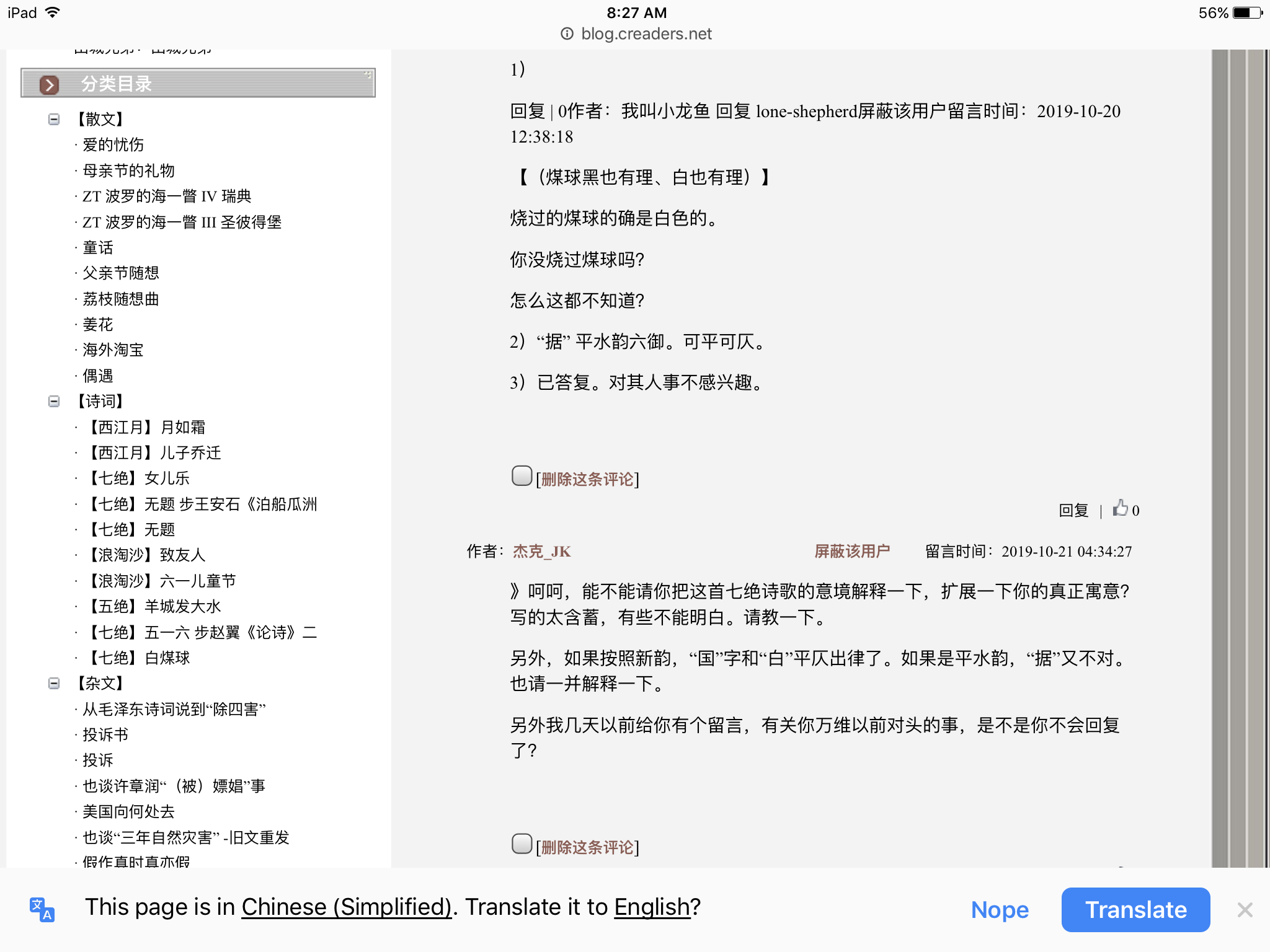Tap the Translate button
Image resolution: width=1270 pixels, height=952 pixels.
pos(1135,910)
